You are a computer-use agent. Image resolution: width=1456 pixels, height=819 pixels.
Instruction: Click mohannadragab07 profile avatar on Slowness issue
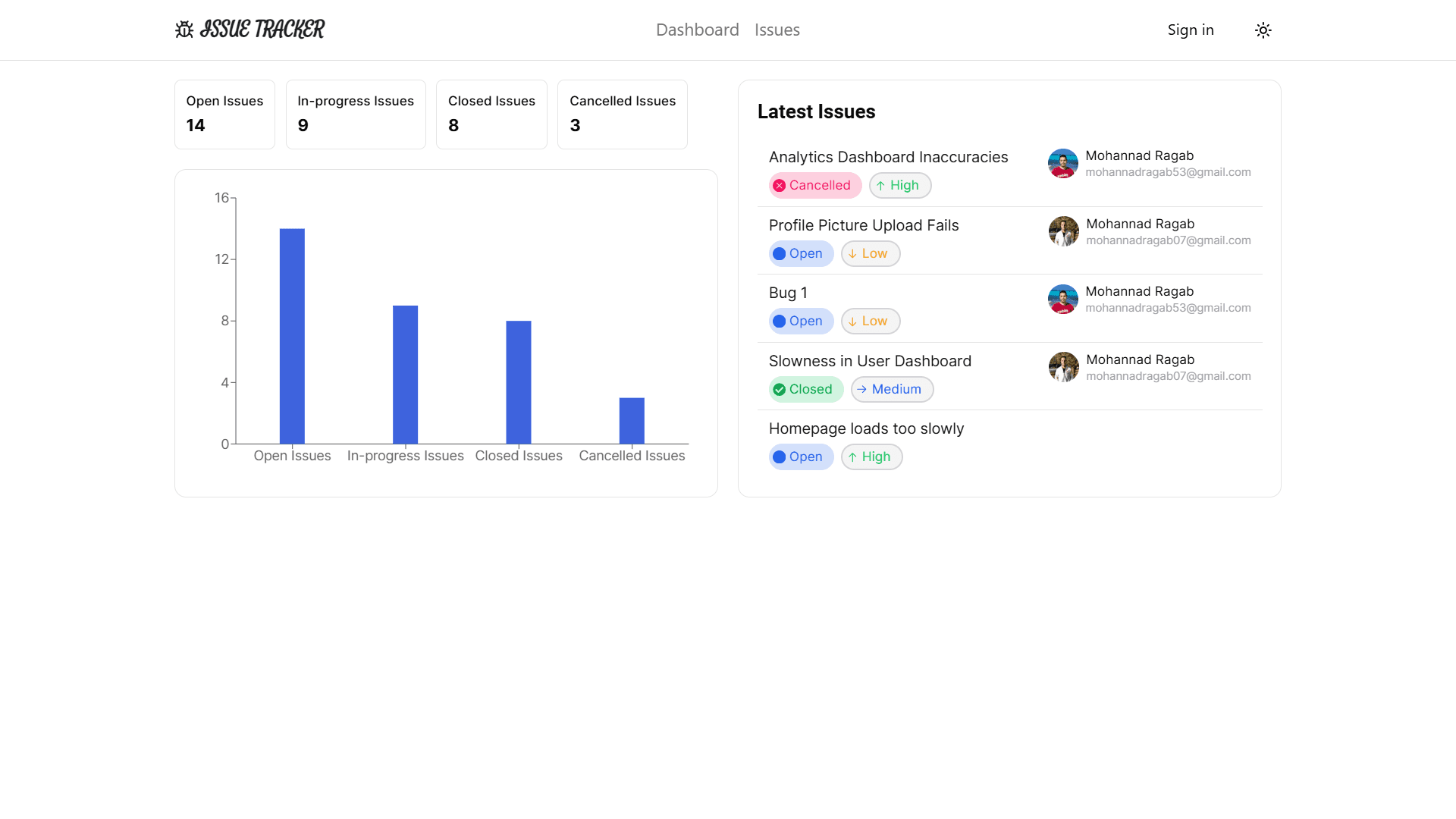tap(1063, 367)
